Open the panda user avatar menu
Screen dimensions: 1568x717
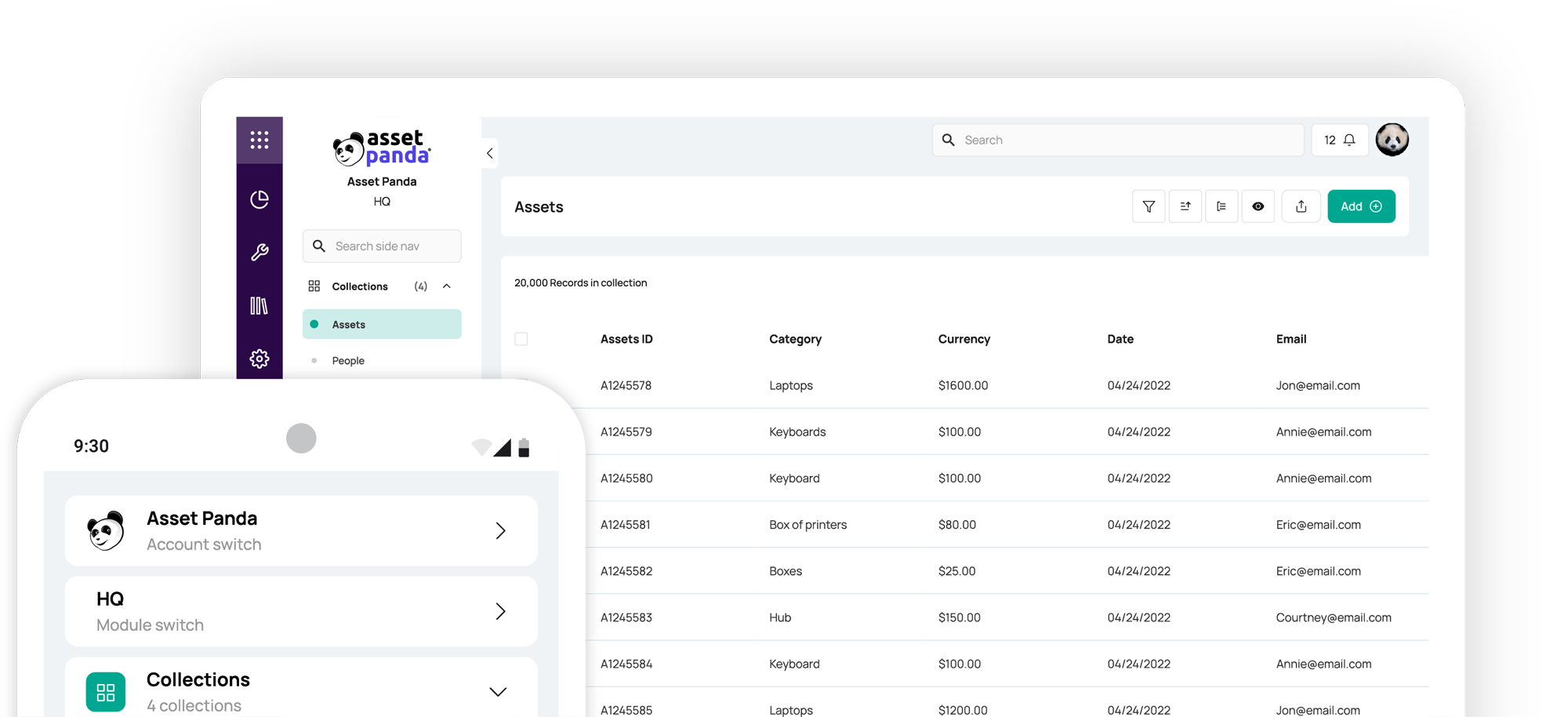1392,140
